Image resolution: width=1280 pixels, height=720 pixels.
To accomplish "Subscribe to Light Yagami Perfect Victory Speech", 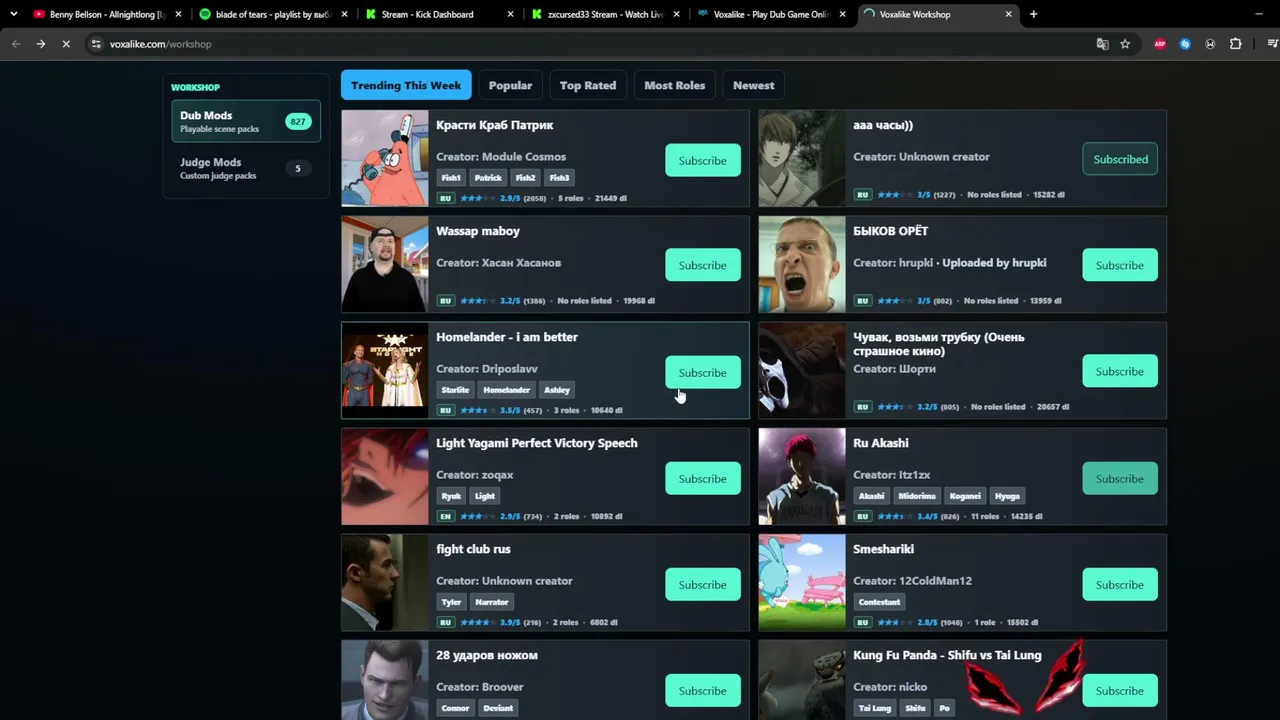I will [703, 478].
